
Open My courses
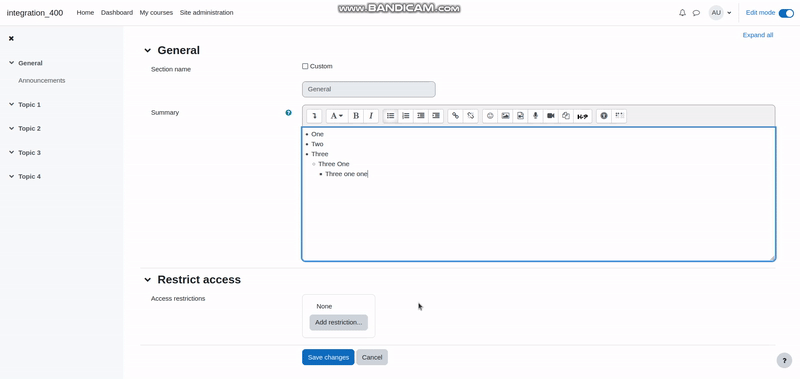coord(156,13)
